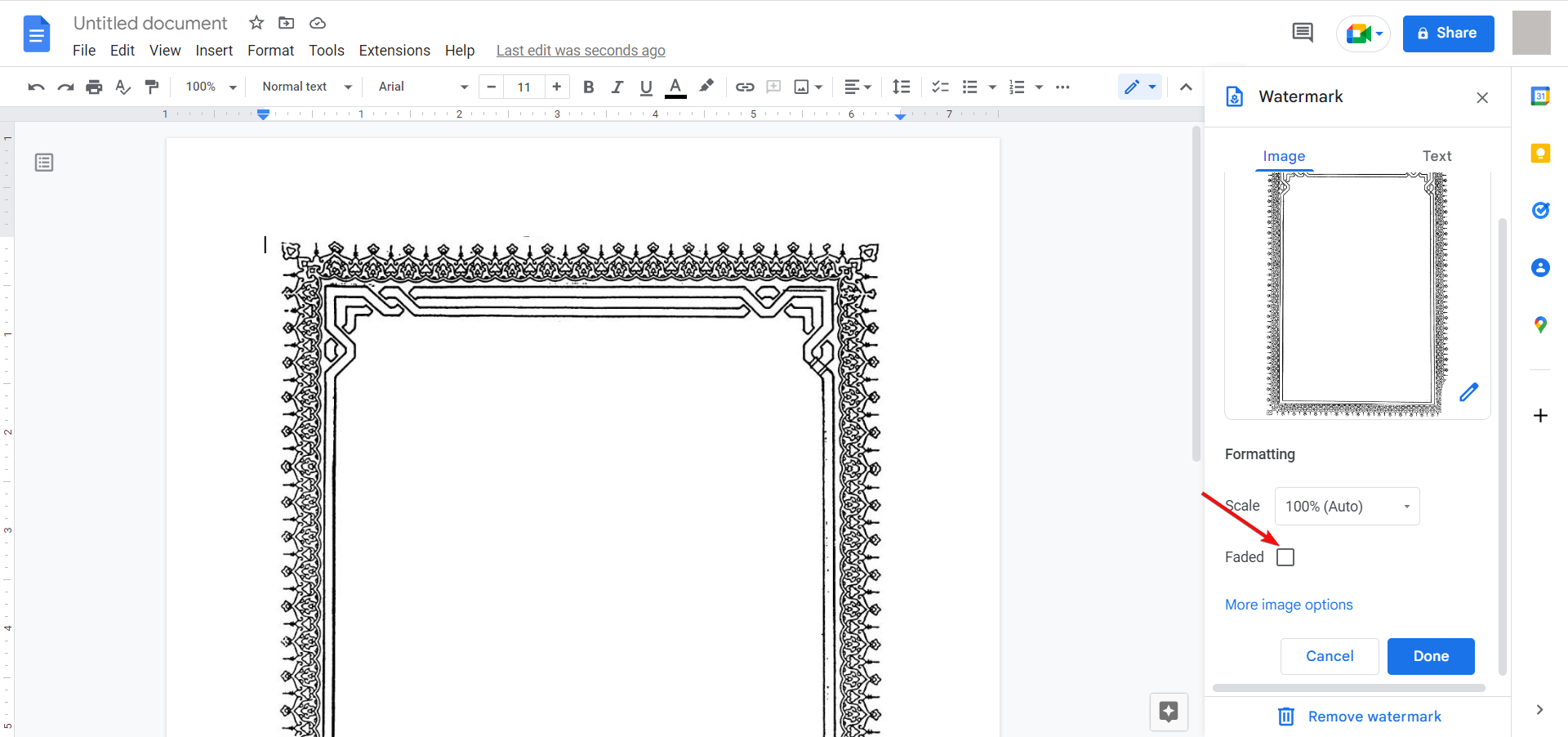Hide the menus with the chevron-up icon
Viewport: 1568px width, 737px height.
click(1186, 87)
